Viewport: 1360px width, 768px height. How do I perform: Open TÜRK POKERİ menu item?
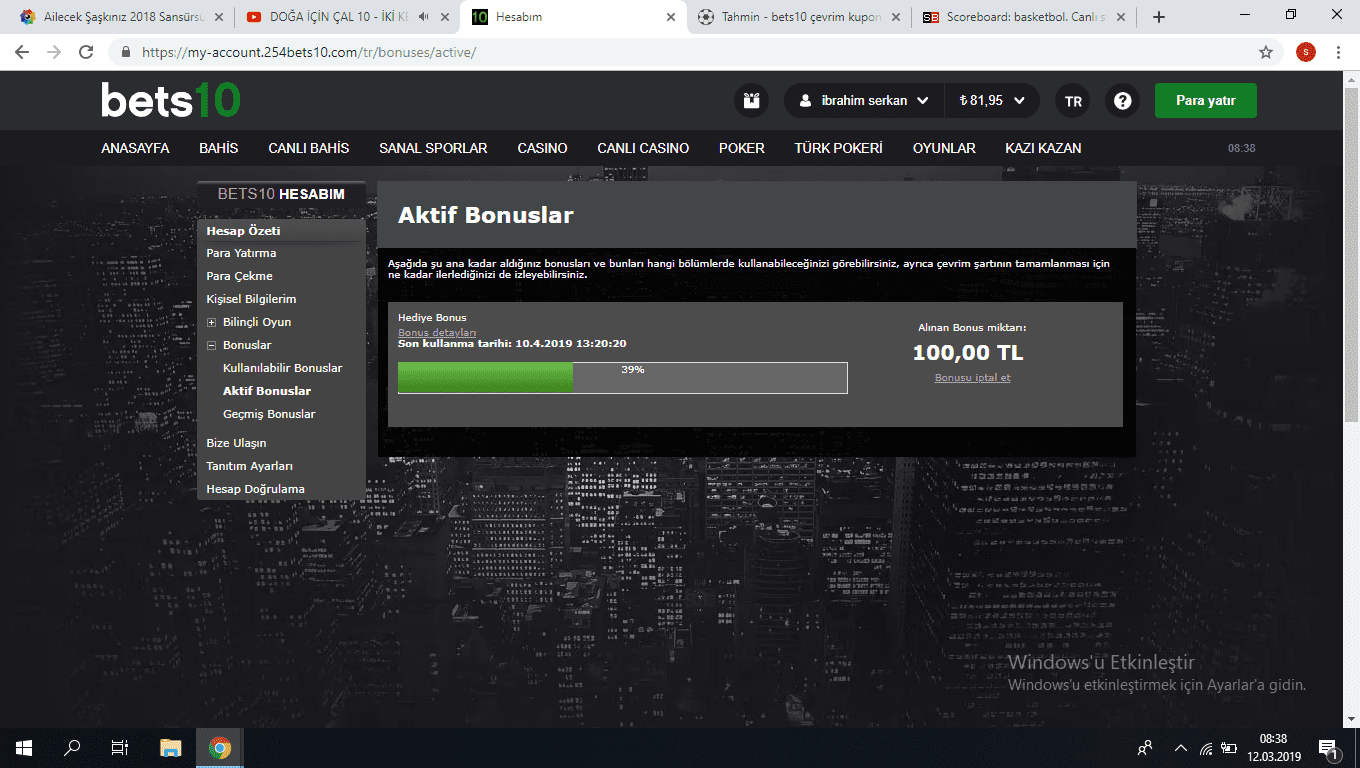[839, 148]
